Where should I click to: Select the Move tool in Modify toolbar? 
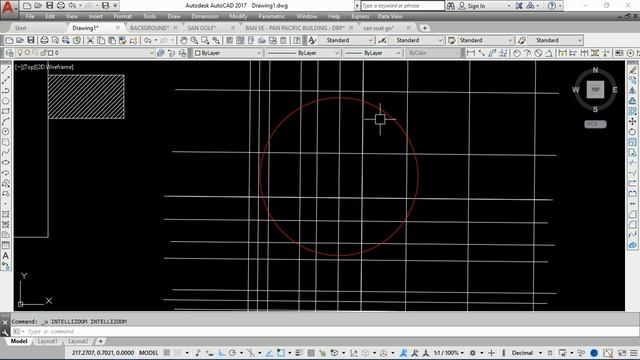[x=633, y=121]
